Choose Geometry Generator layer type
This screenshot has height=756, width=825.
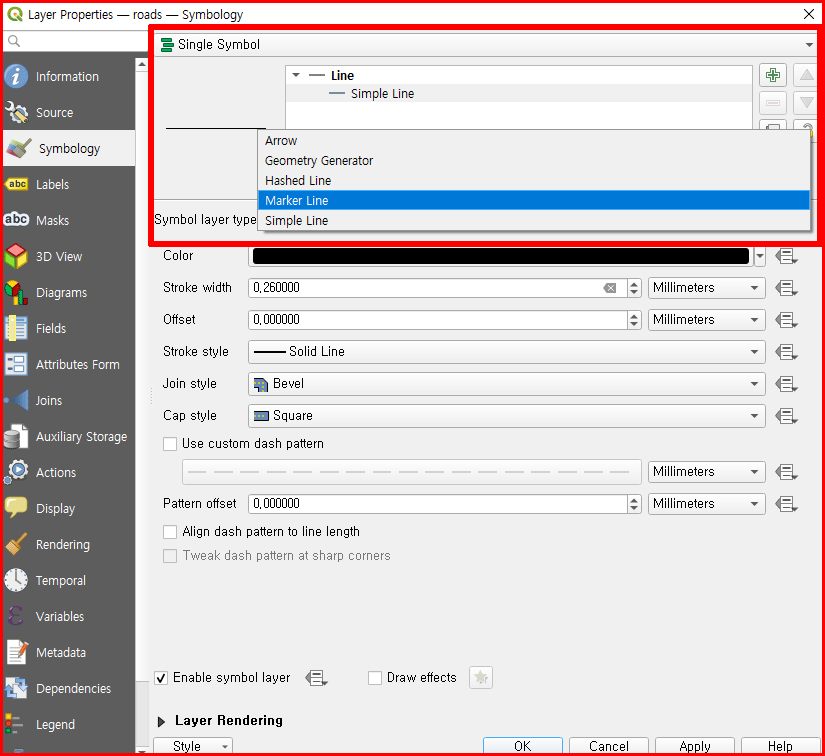click(x=534, y=160)
